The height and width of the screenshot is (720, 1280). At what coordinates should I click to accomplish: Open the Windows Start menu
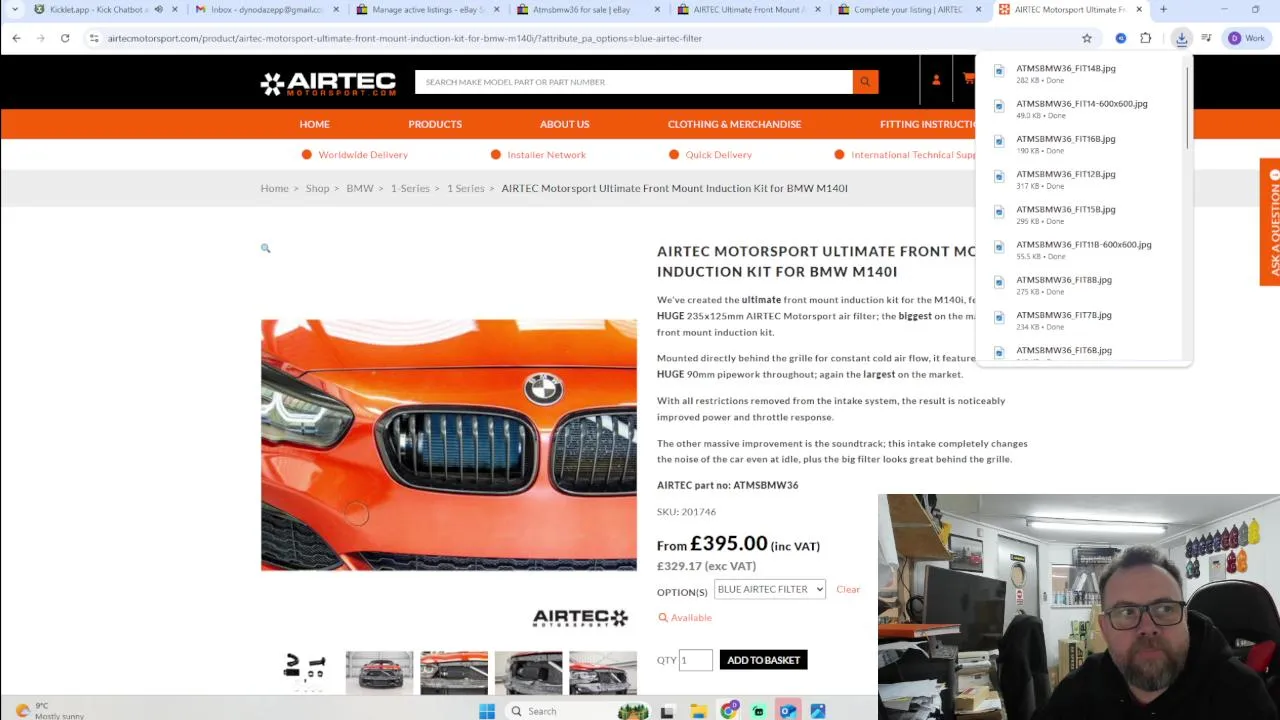(x=486, y=711)
